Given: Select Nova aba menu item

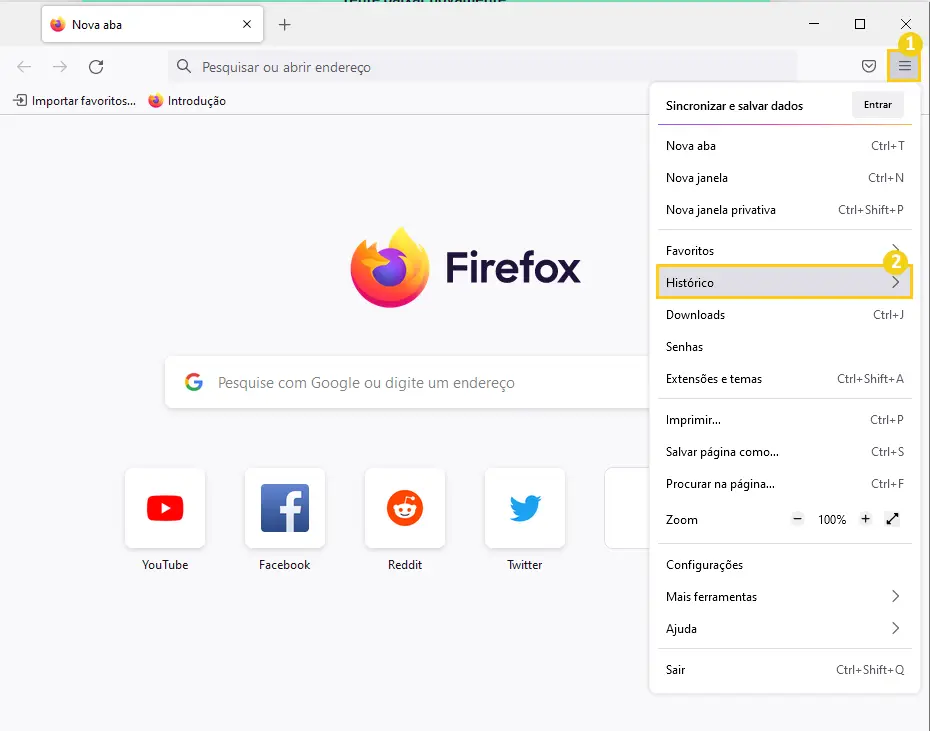Looking at the screenshot, I should coord(785,146).
